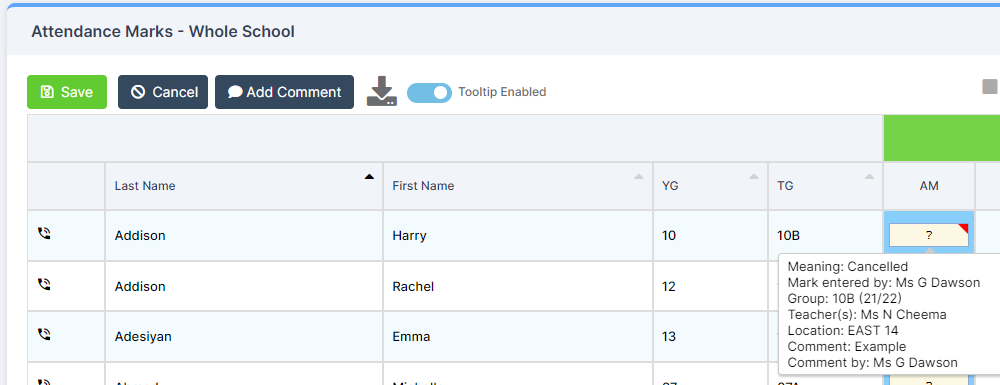
Task: Tick the grey checkbox at top right
Action: 990,87
